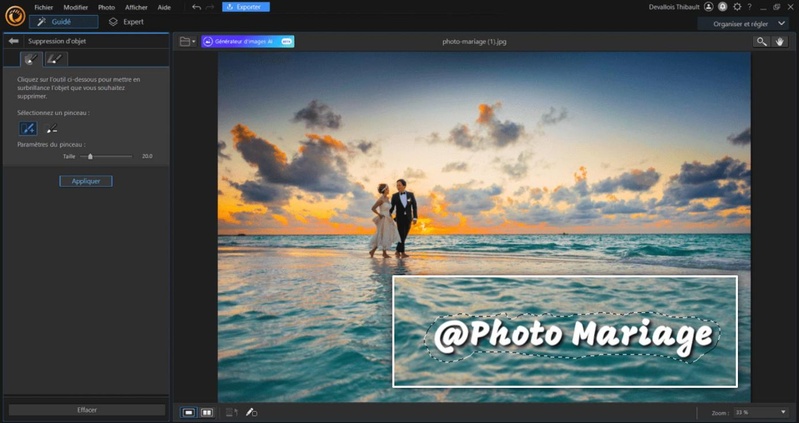
Task: Switch to Expert mode
Action: (125, 21)
